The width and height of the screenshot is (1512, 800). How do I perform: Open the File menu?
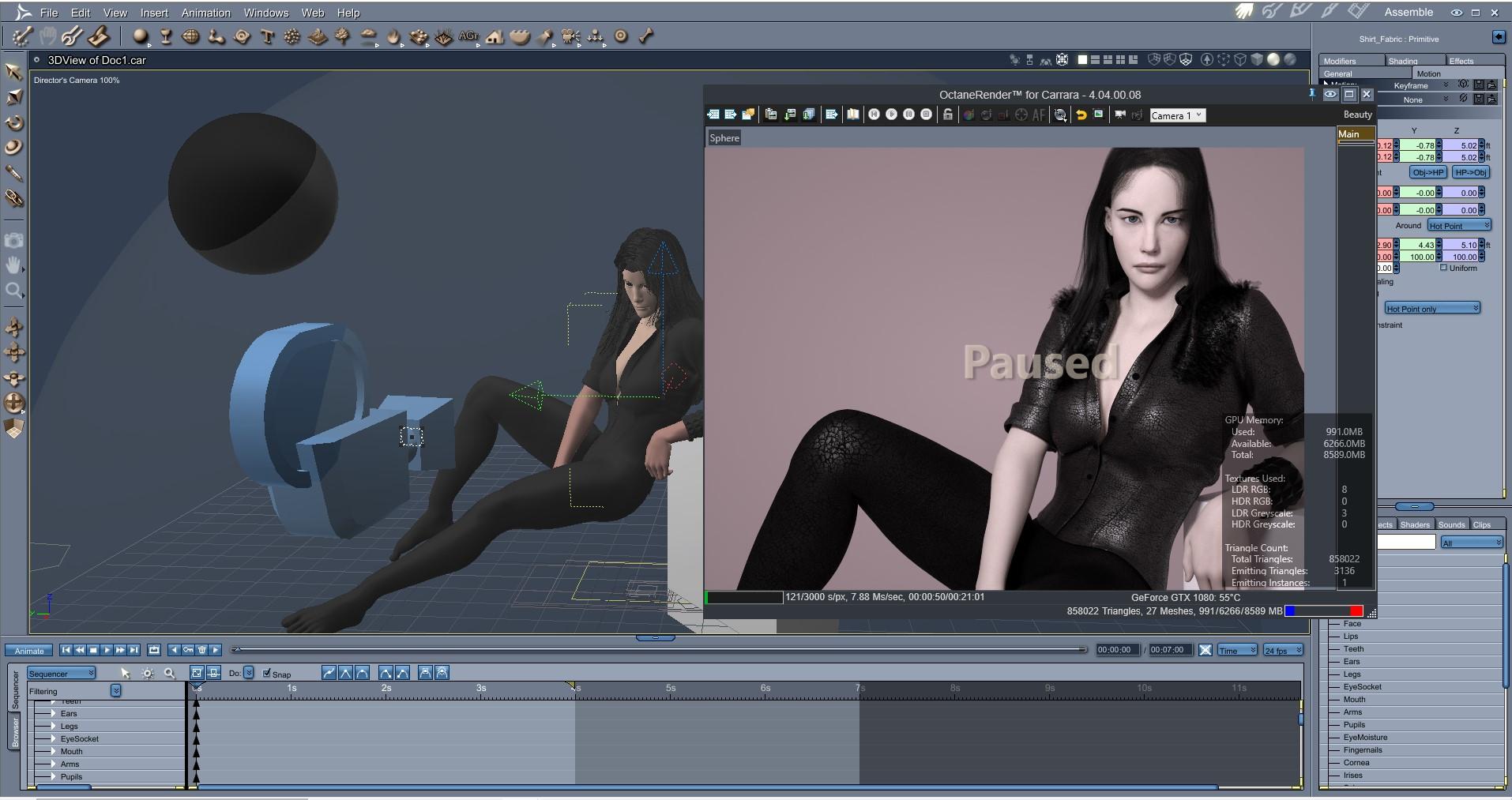tap(49, 13)
